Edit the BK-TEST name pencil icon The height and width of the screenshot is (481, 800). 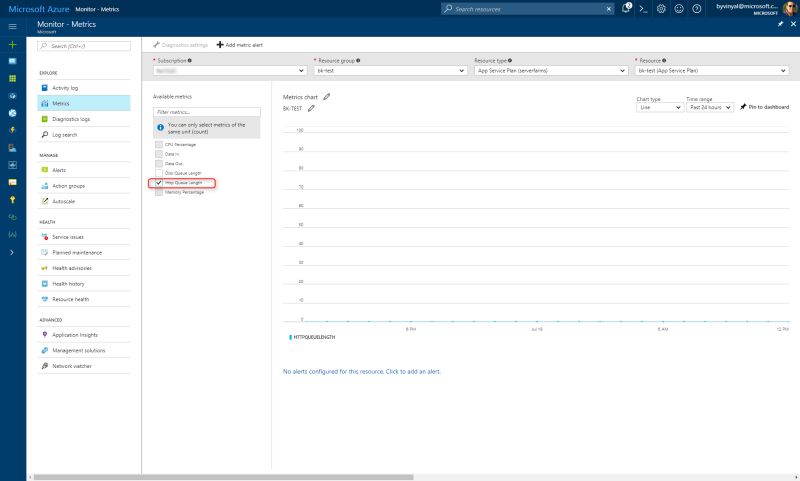pyautogui.click(x=311, y=108)
